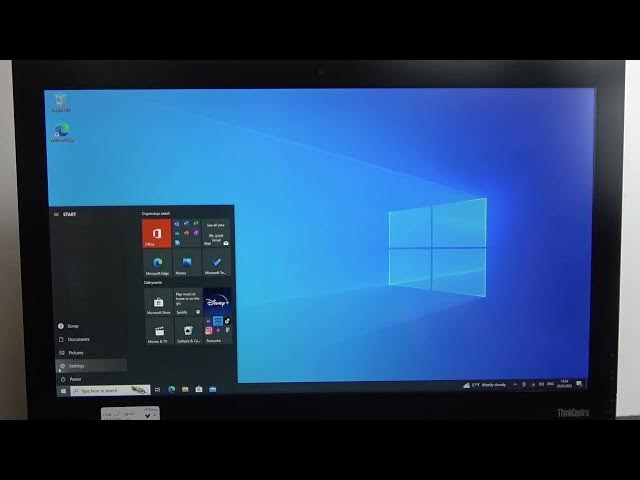Open the taskbar clock and date
The image size is (640, 480).
(565, 384)
